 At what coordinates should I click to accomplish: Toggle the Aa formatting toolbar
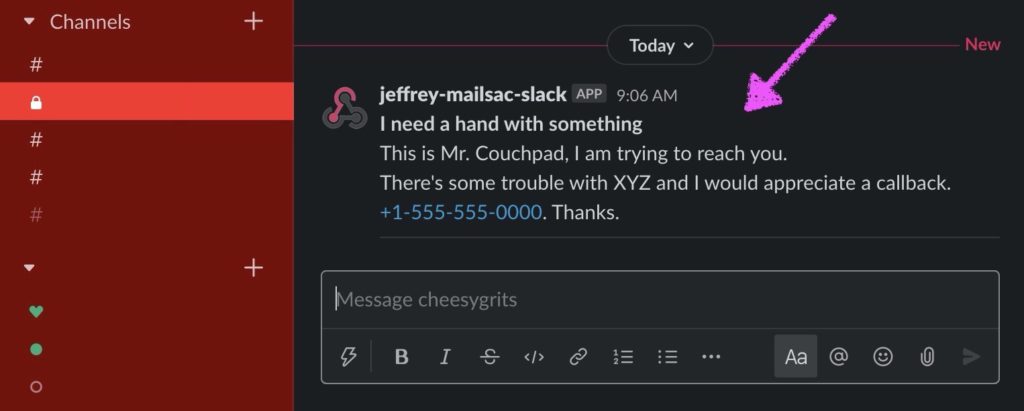795,357
